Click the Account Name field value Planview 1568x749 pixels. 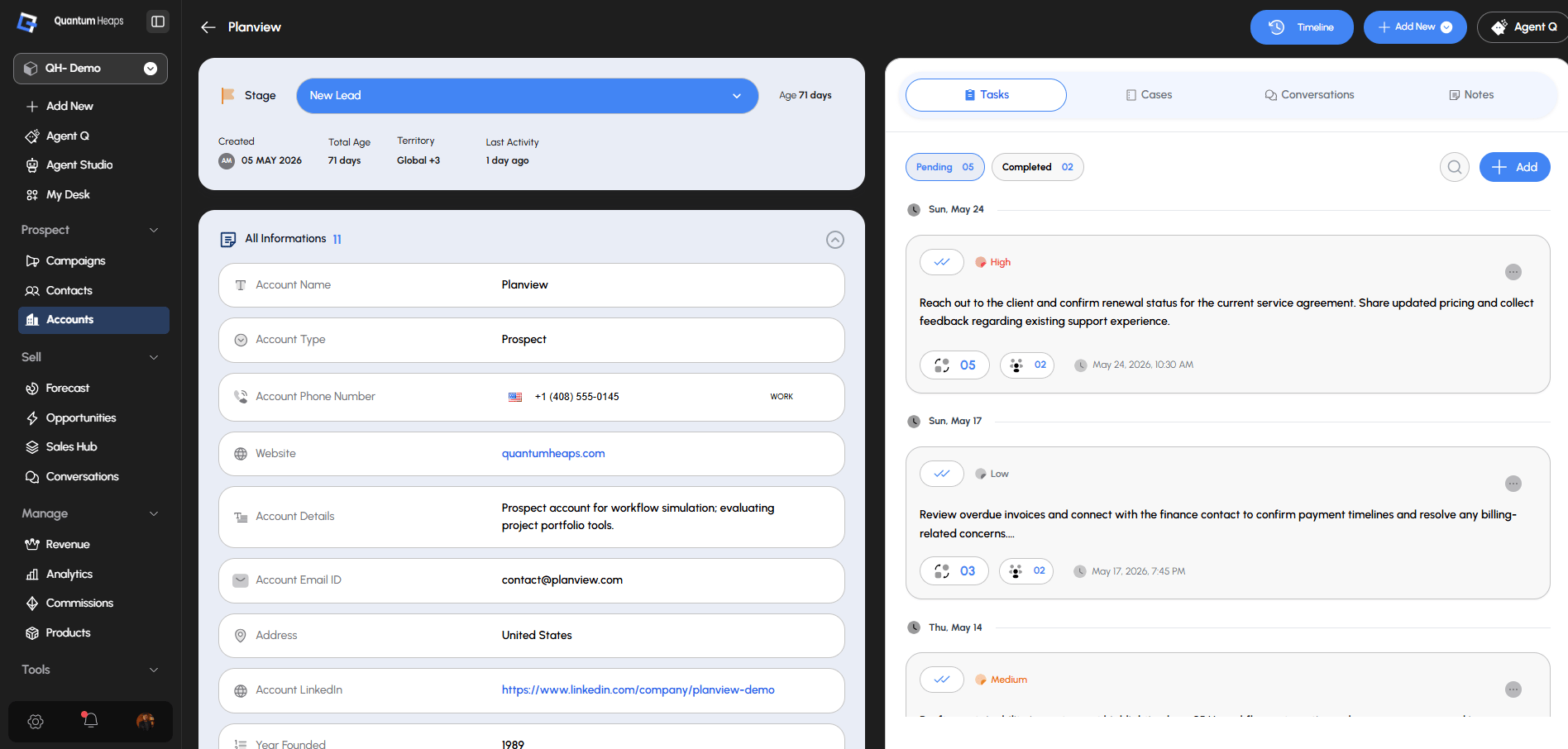point(525,285)
